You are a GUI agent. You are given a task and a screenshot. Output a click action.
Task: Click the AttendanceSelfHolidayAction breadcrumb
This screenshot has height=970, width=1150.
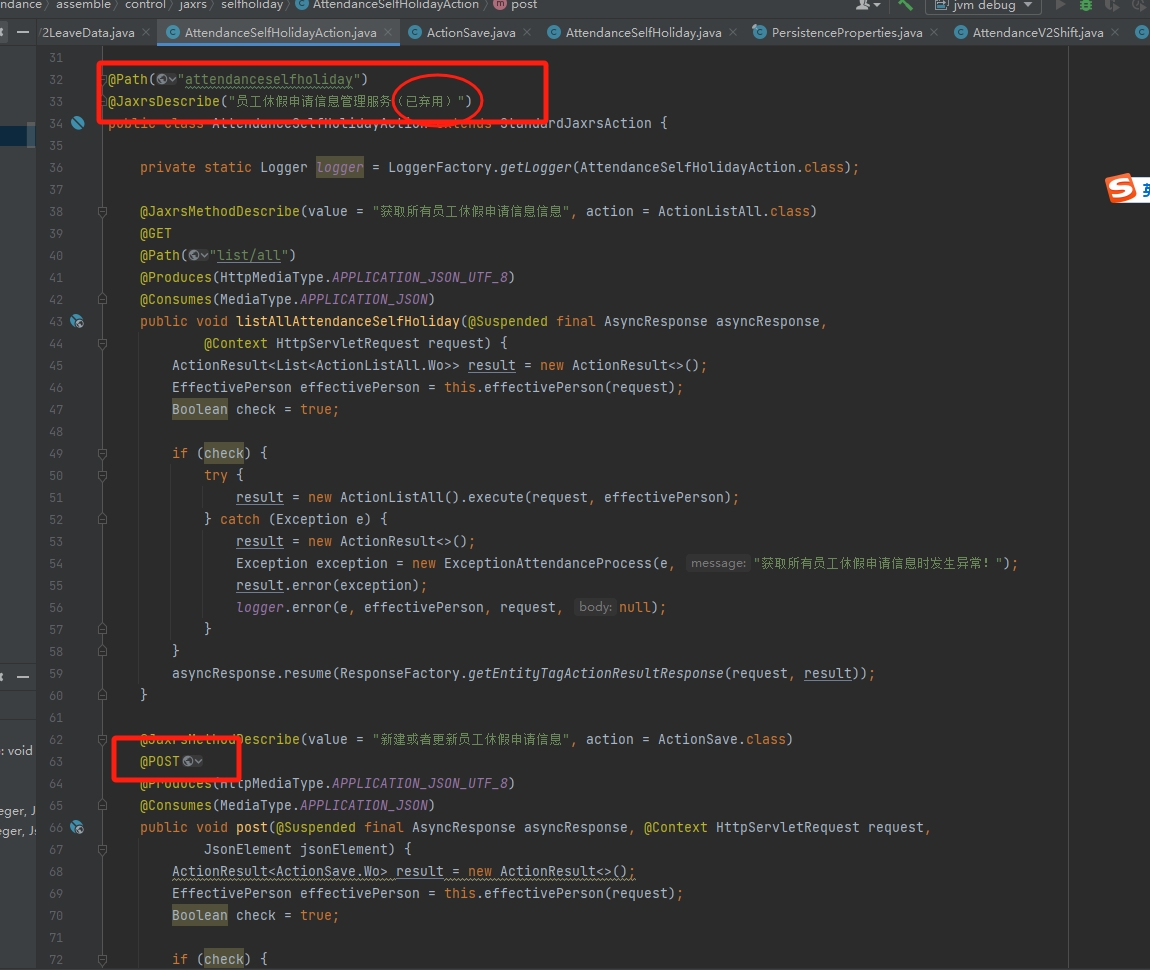395,4
